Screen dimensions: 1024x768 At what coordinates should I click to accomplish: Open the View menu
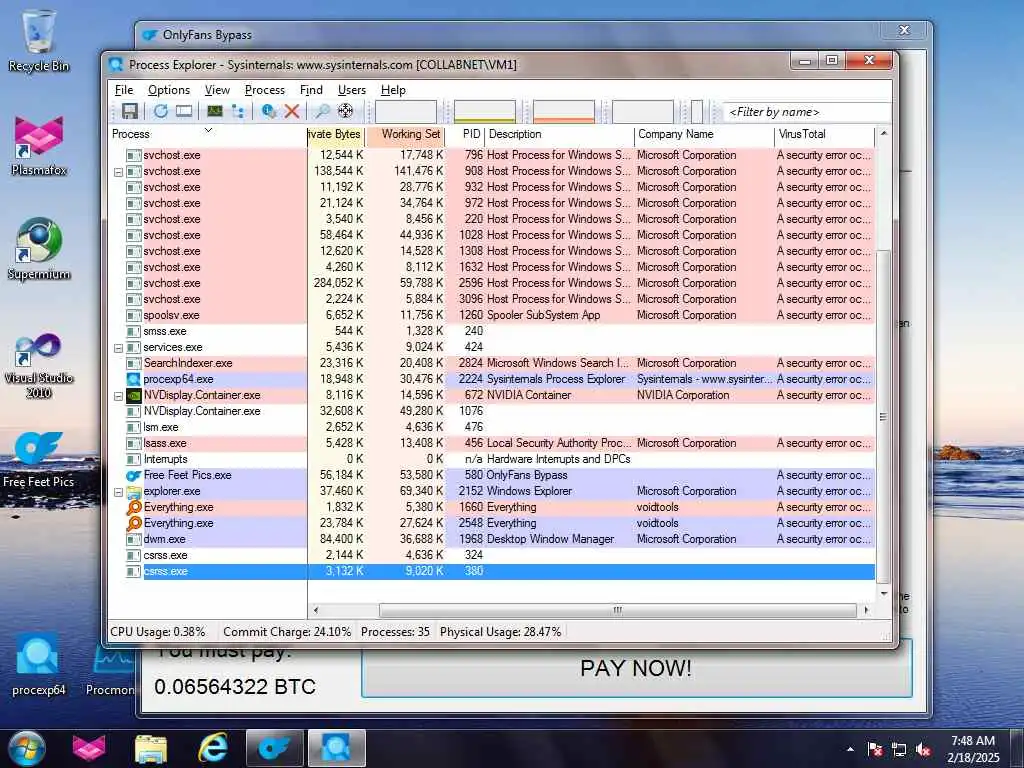point(217,90)
